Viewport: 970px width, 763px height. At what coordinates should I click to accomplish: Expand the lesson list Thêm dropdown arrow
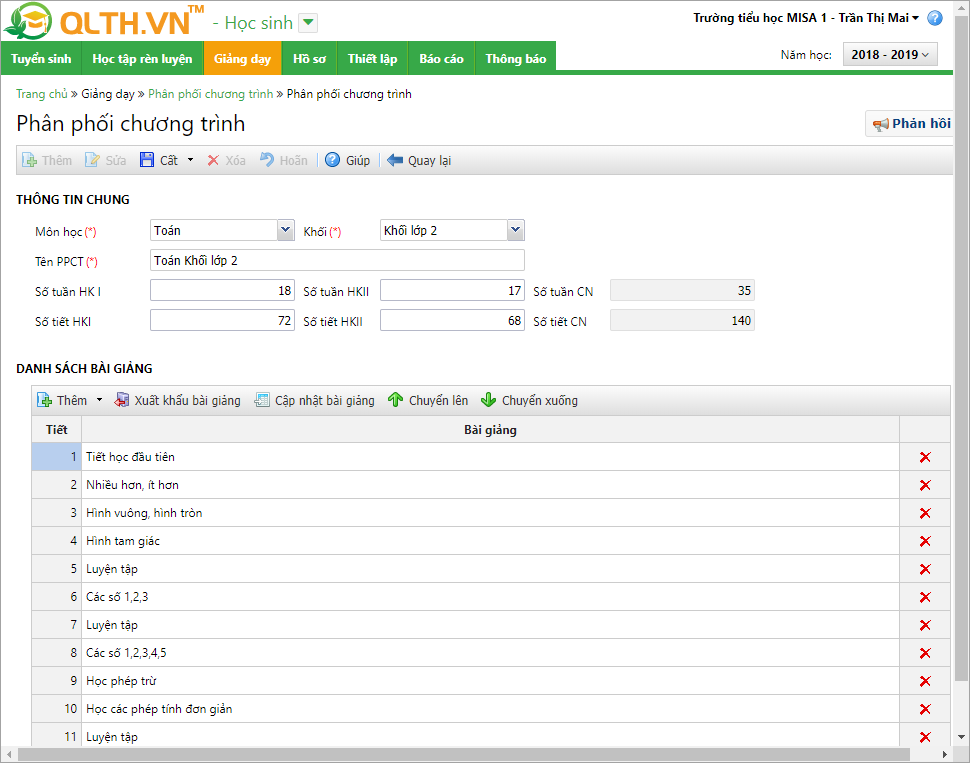100,400
